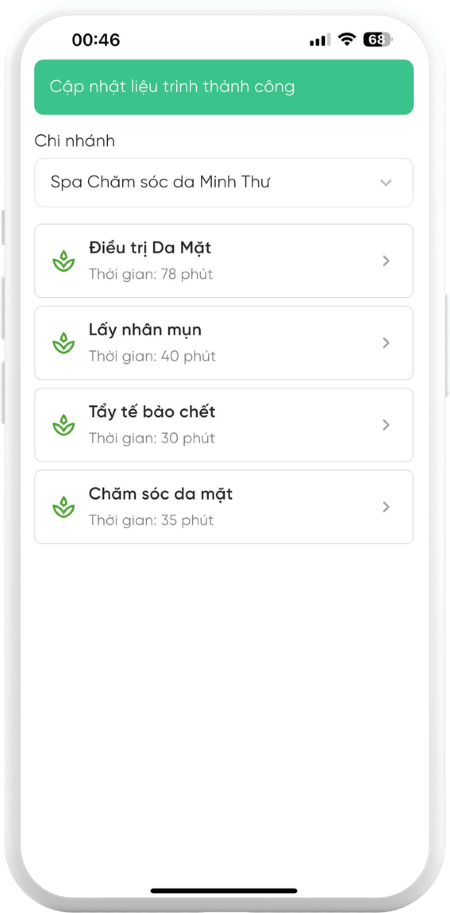Tap the leaf icon beside Chăm sóc da mặt
The image size is (450, 913).
click(x=63, y=507)
